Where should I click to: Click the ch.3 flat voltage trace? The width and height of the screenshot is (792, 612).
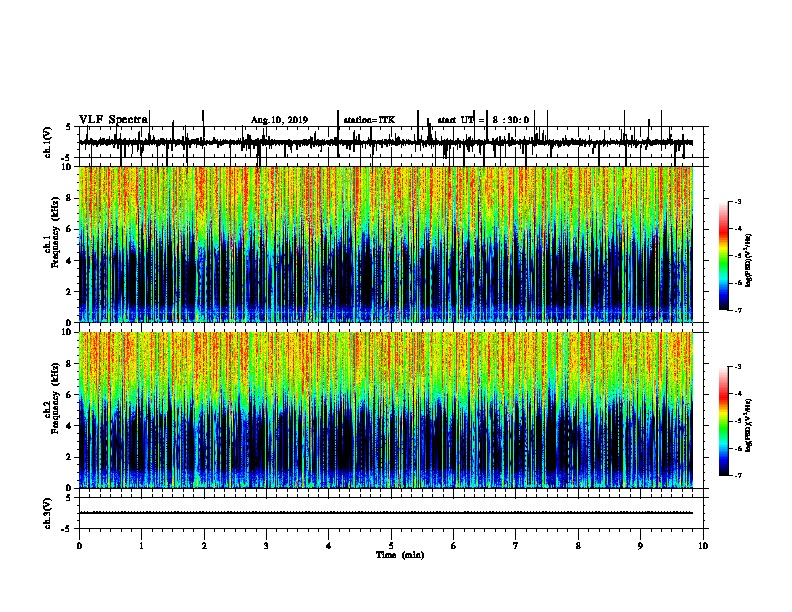pyautogui.click(x=386, y=513)
